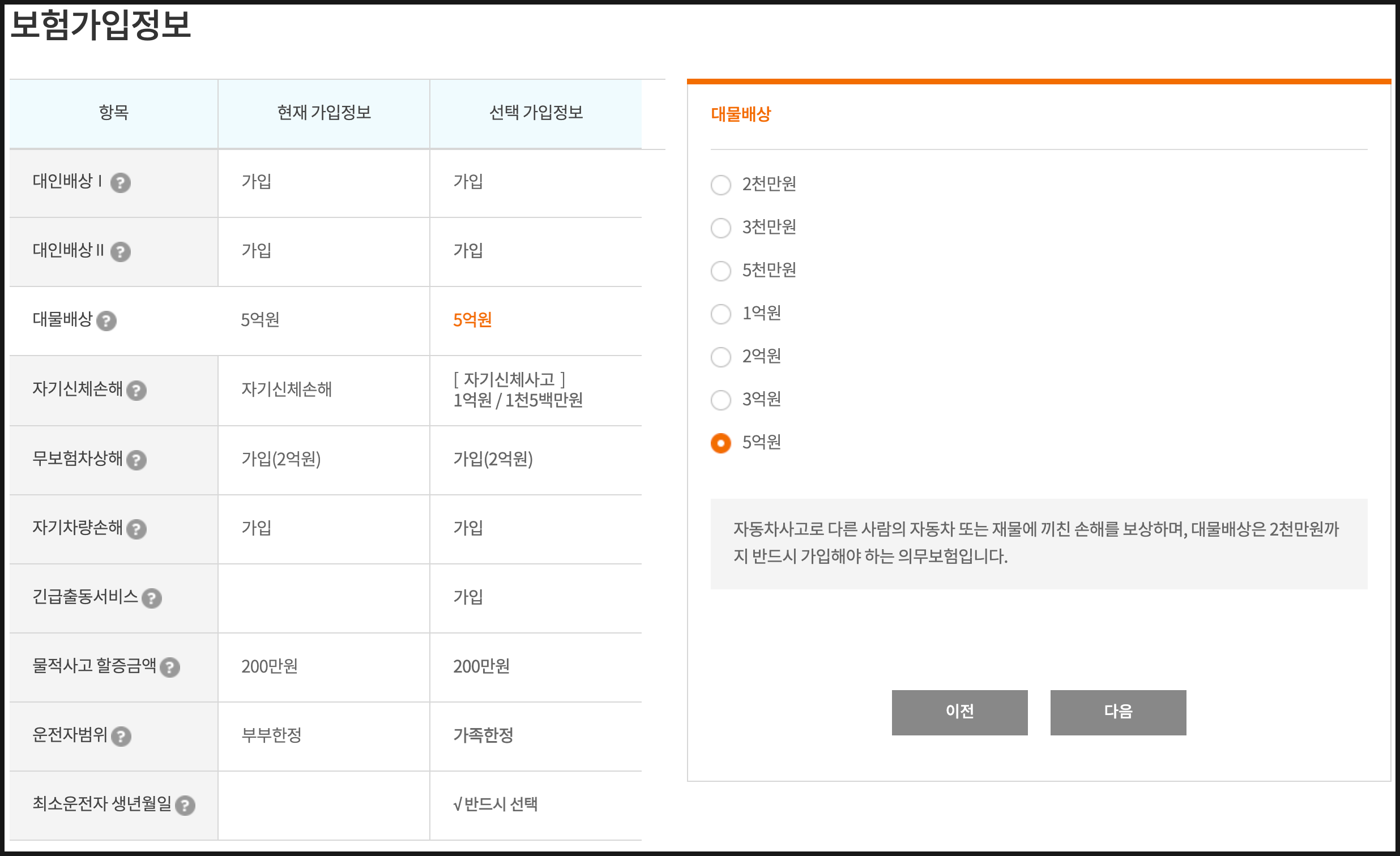Click 물적사고 할증금액 question mark icon
The height and width of the screenshot is (856, 1400).
170,667
